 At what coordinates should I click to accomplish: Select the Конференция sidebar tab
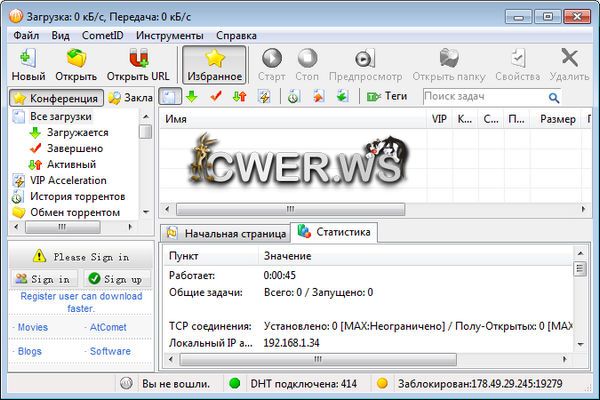tap(56, 98)
